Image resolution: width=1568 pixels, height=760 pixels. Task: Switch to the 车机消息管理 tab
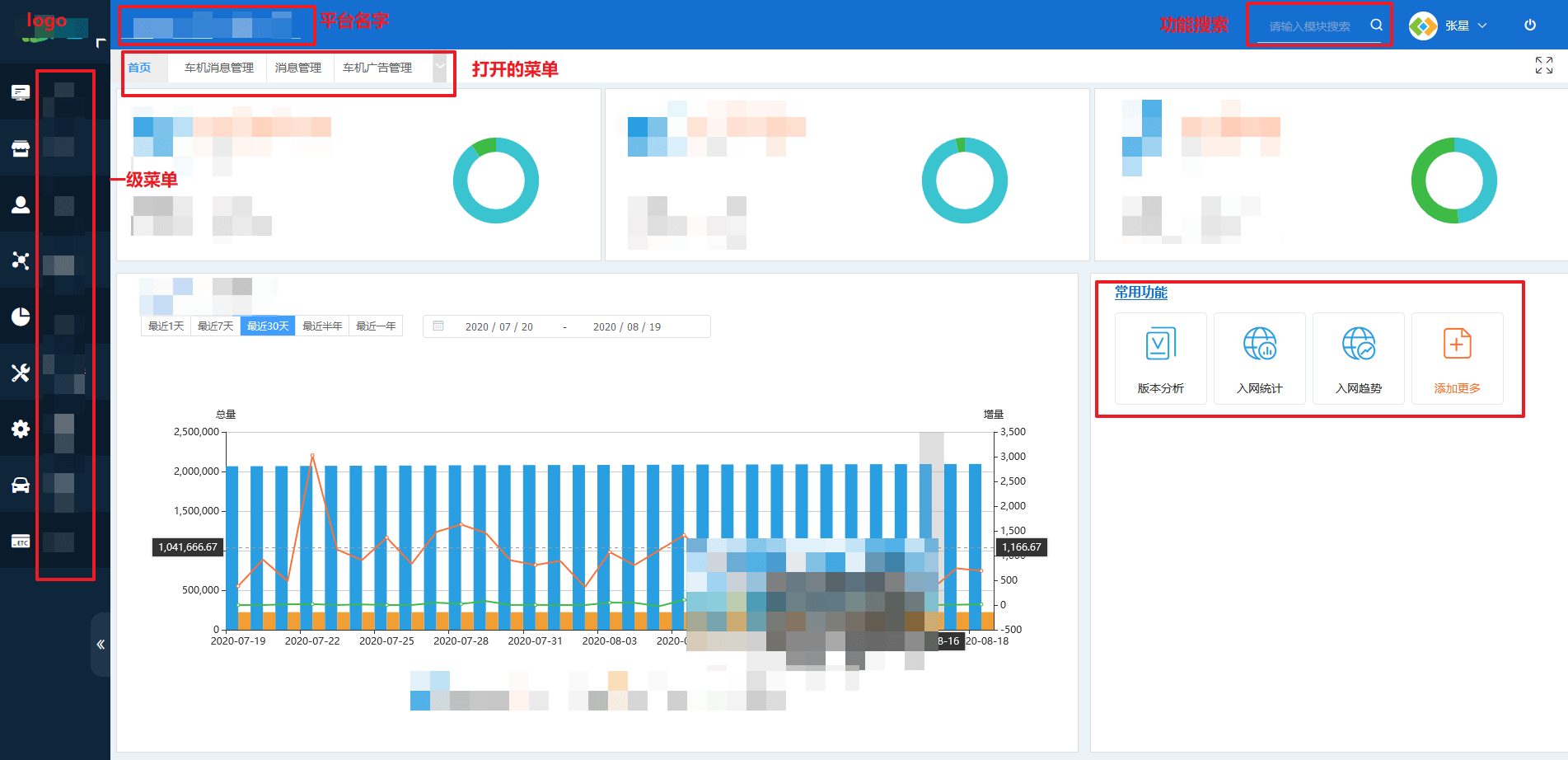click(x=219, y=68)
